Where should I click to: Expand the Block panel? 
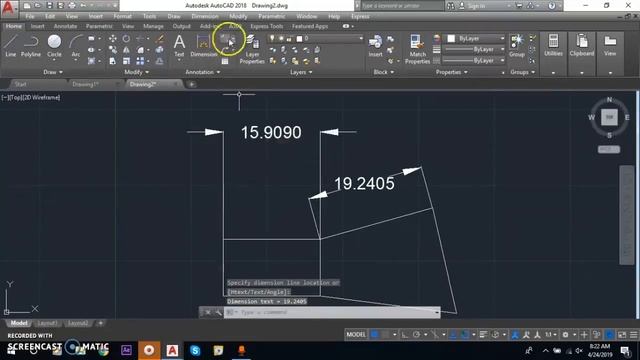(x=384, y=72)
